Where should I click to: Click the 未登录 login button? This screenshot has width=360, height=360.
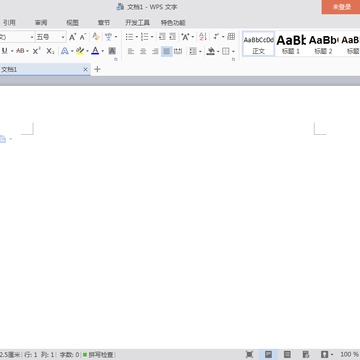341,7
